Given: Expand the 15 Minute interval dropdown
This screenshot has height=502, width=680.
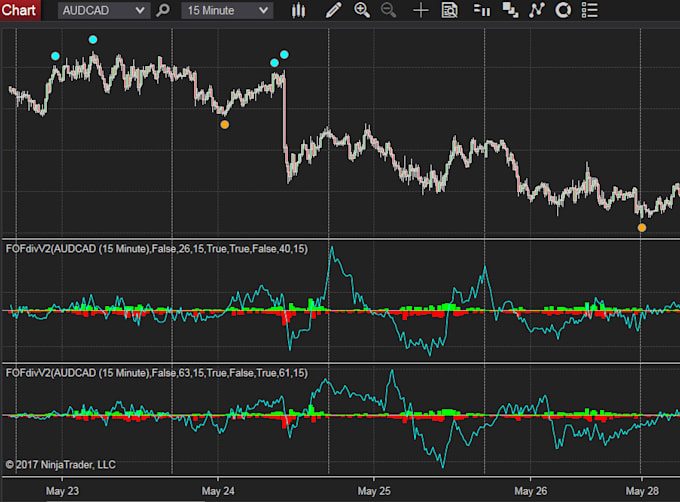Looking at the screenshot, I should pyautogui.click(x=263, y=11).
